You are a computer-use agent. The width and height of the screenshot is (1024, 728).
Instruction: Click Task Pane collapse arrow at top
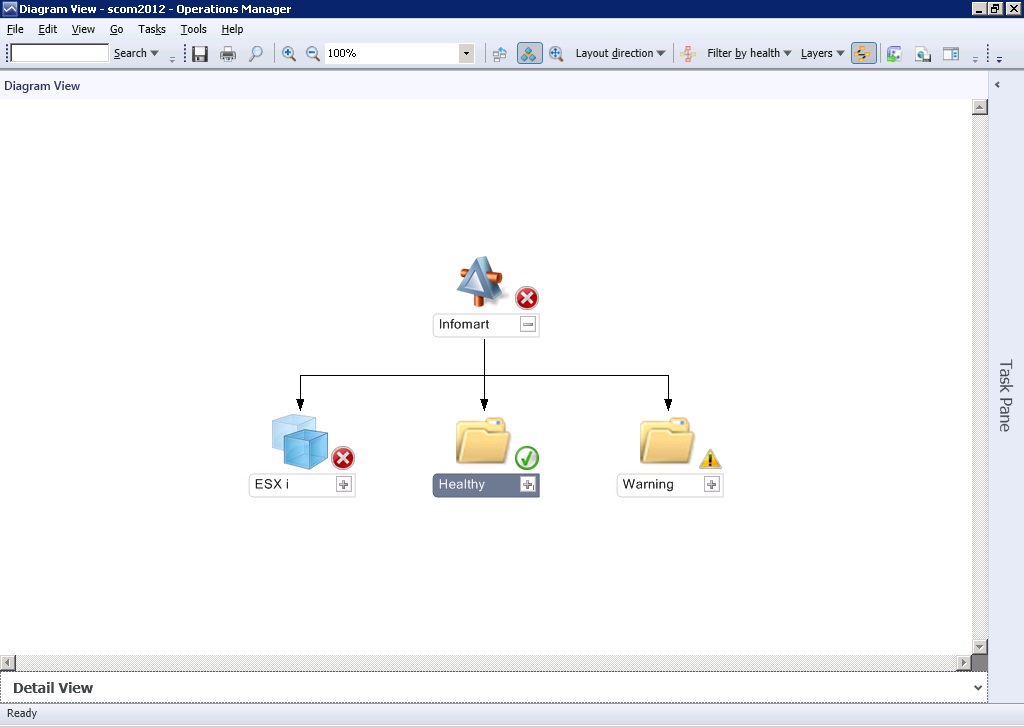tap(997, 85)
